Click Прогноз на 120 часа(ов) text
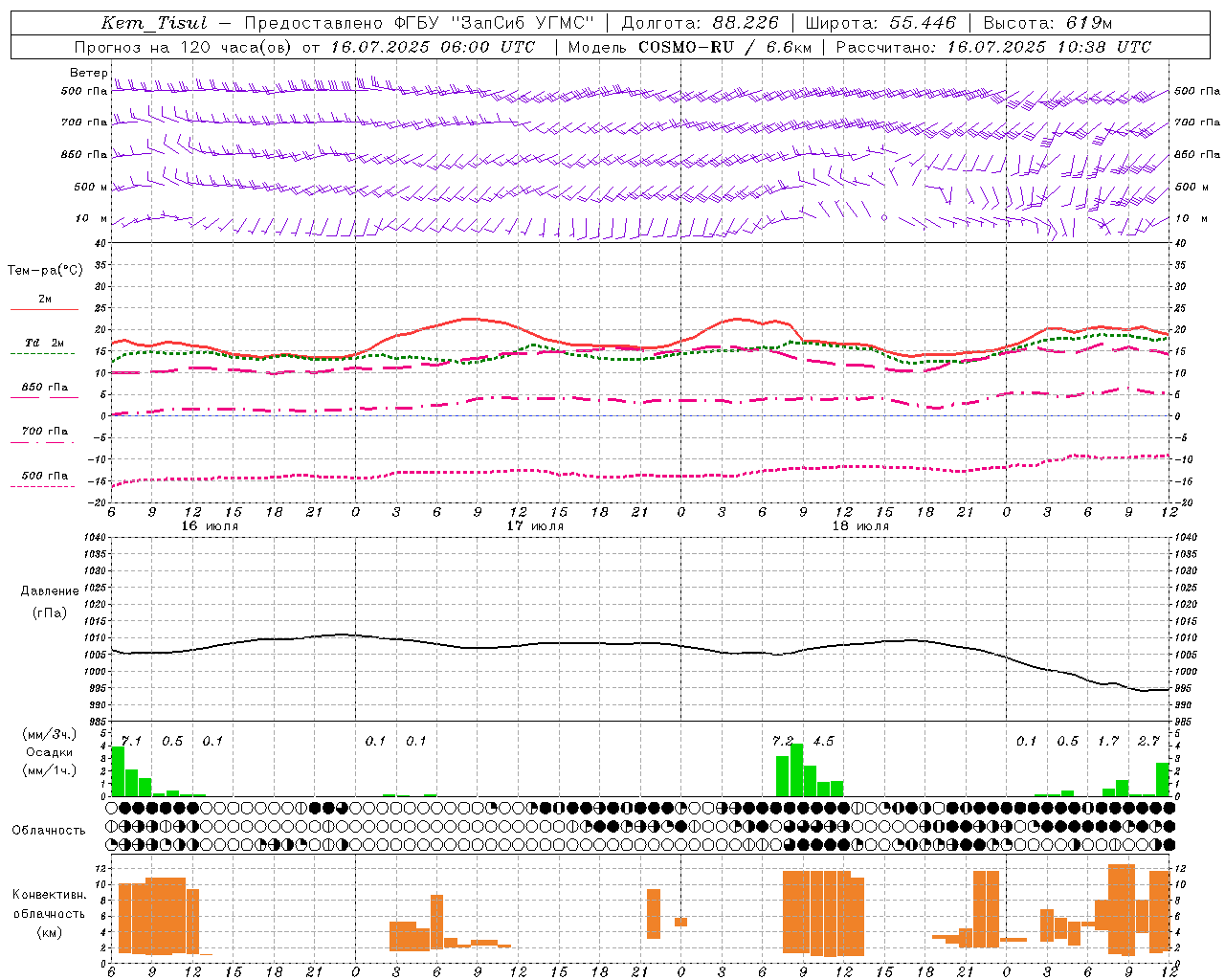This screenshot has width=1225, height=980. click(x=185, y=47)
